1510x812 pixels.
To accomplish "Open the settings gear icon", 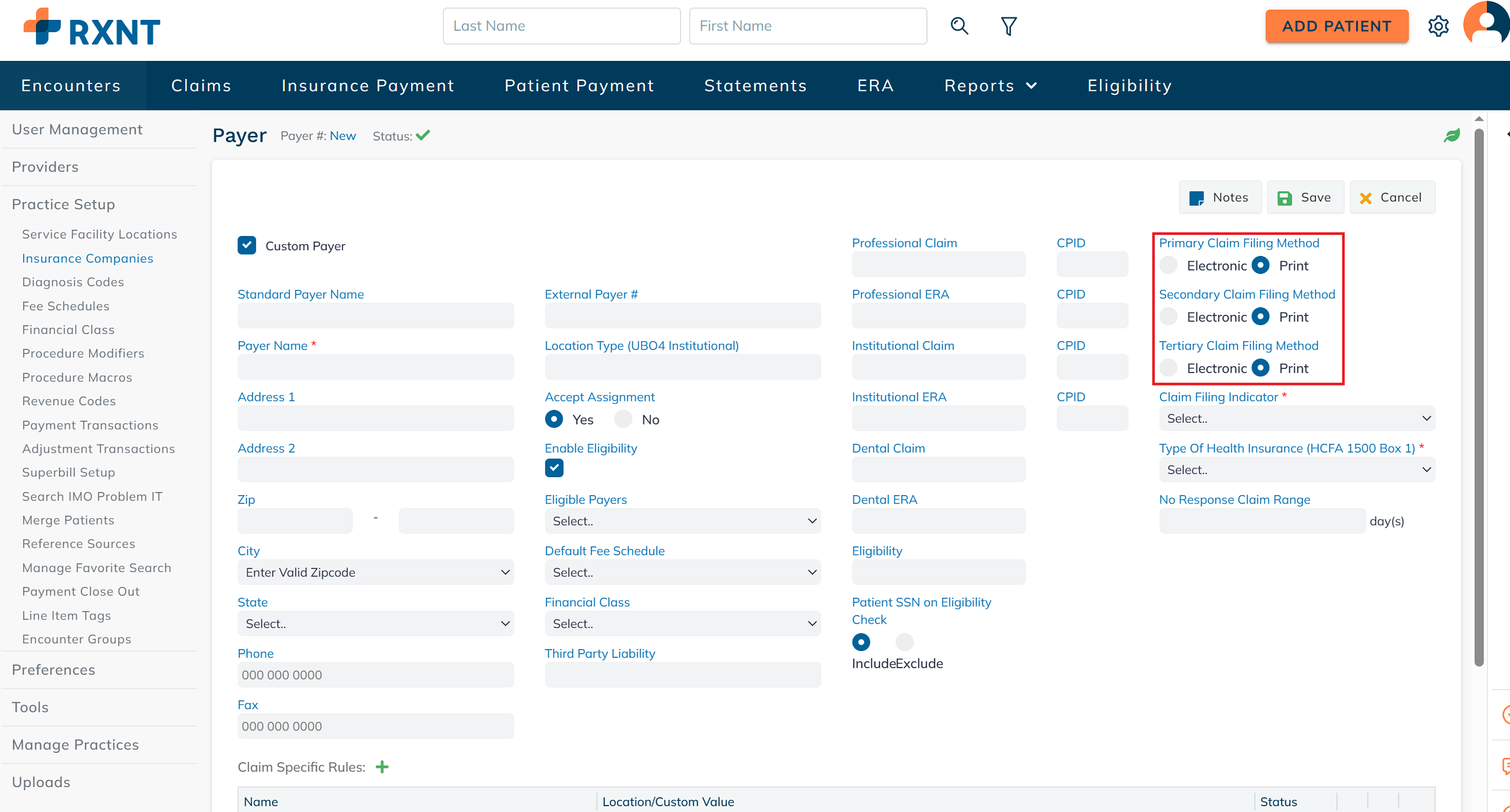I will click(1438, 26).
